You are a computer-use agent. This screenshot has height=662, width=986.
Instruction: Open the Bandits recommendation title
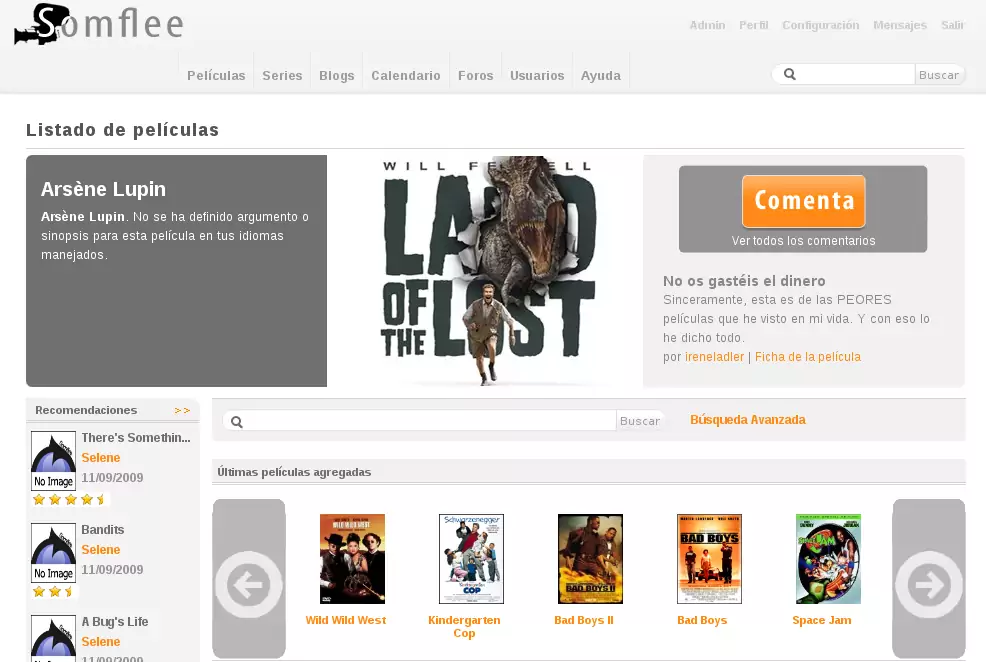pos(102,529)
